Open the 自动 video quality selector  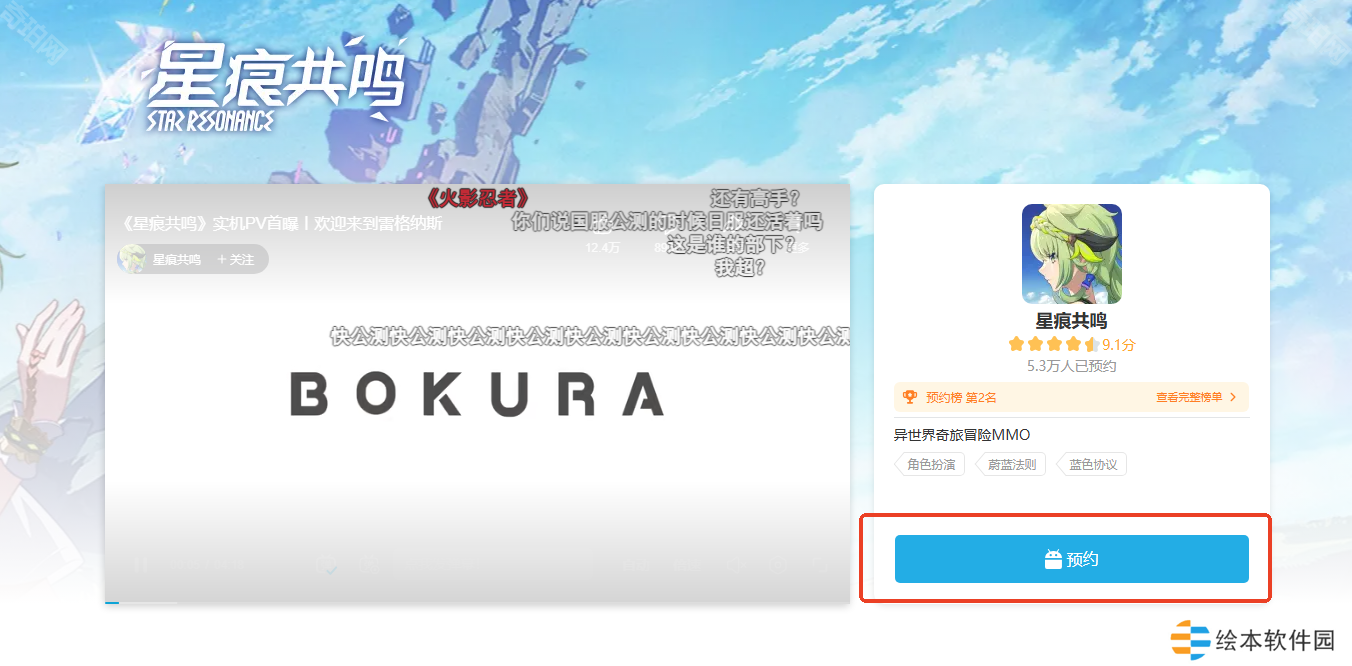(636, 565)
